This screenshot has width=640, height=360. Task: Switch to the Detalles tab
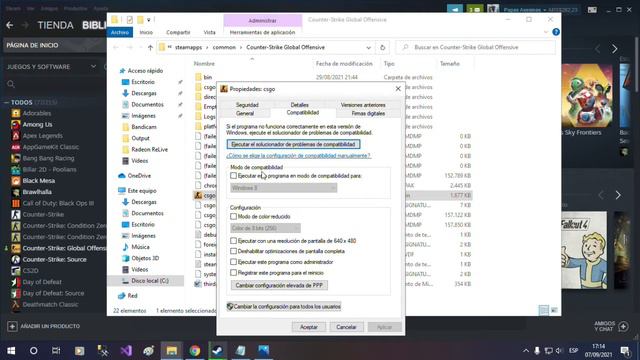coord(300,105)
